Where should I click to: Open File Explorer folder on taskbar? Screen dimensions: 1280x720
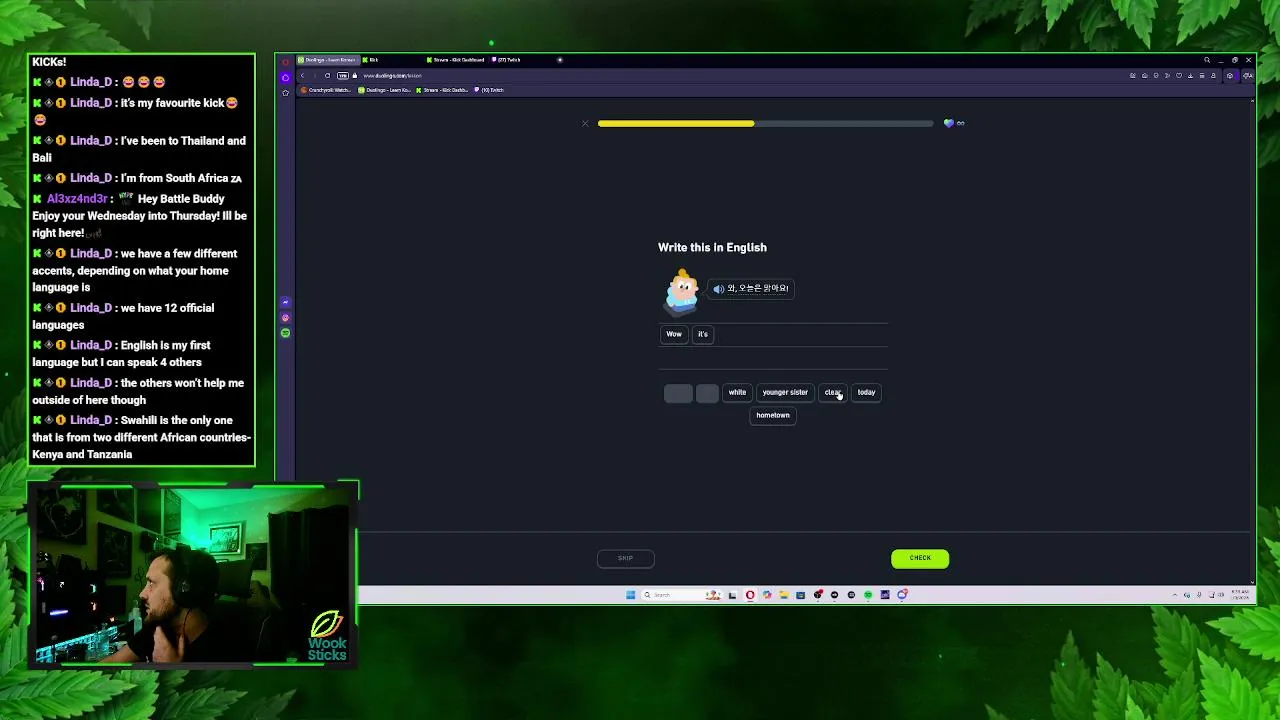[x=784, y=595]
